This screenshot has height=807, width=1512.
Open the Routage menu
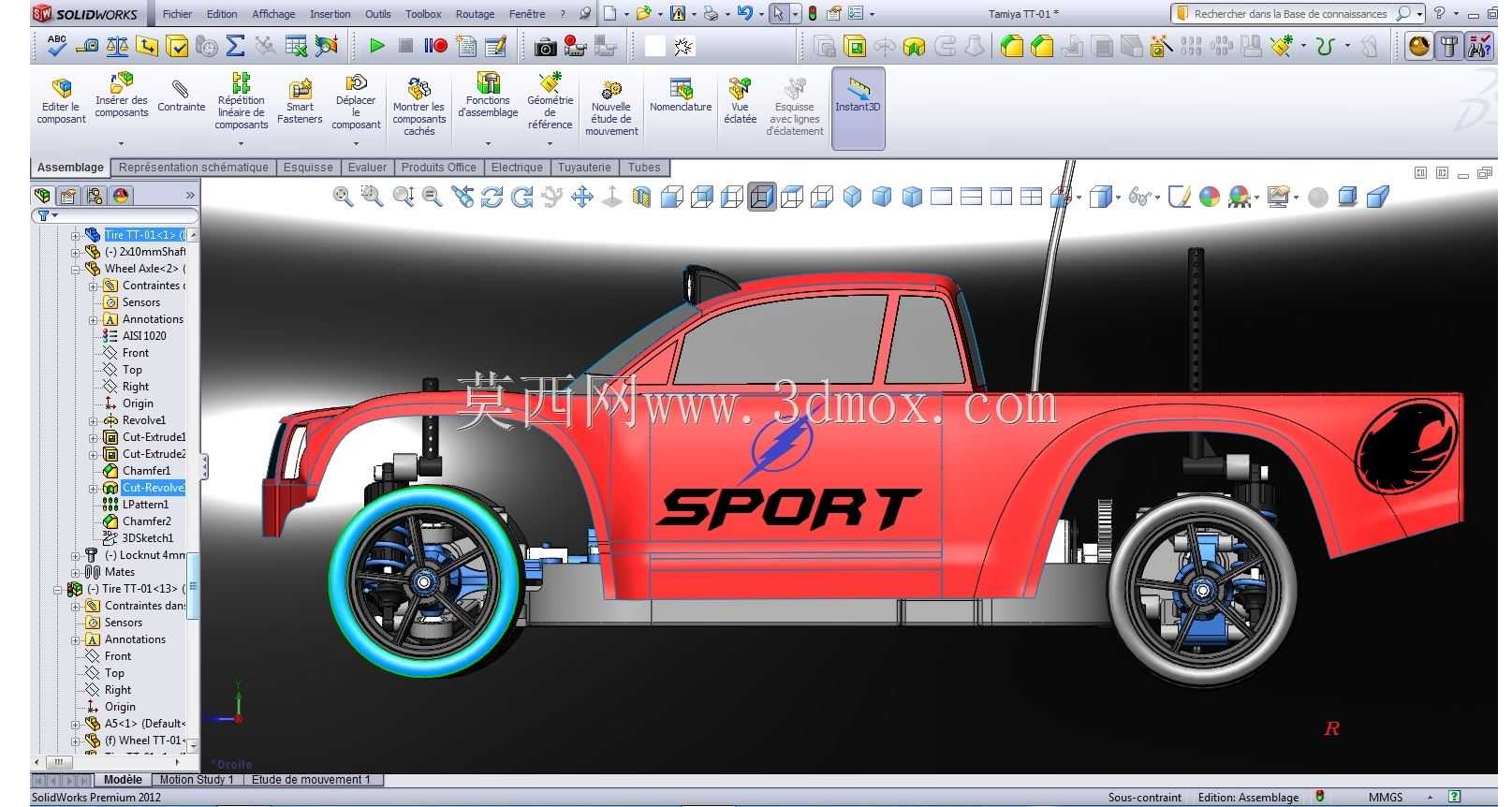pos(475,14)
